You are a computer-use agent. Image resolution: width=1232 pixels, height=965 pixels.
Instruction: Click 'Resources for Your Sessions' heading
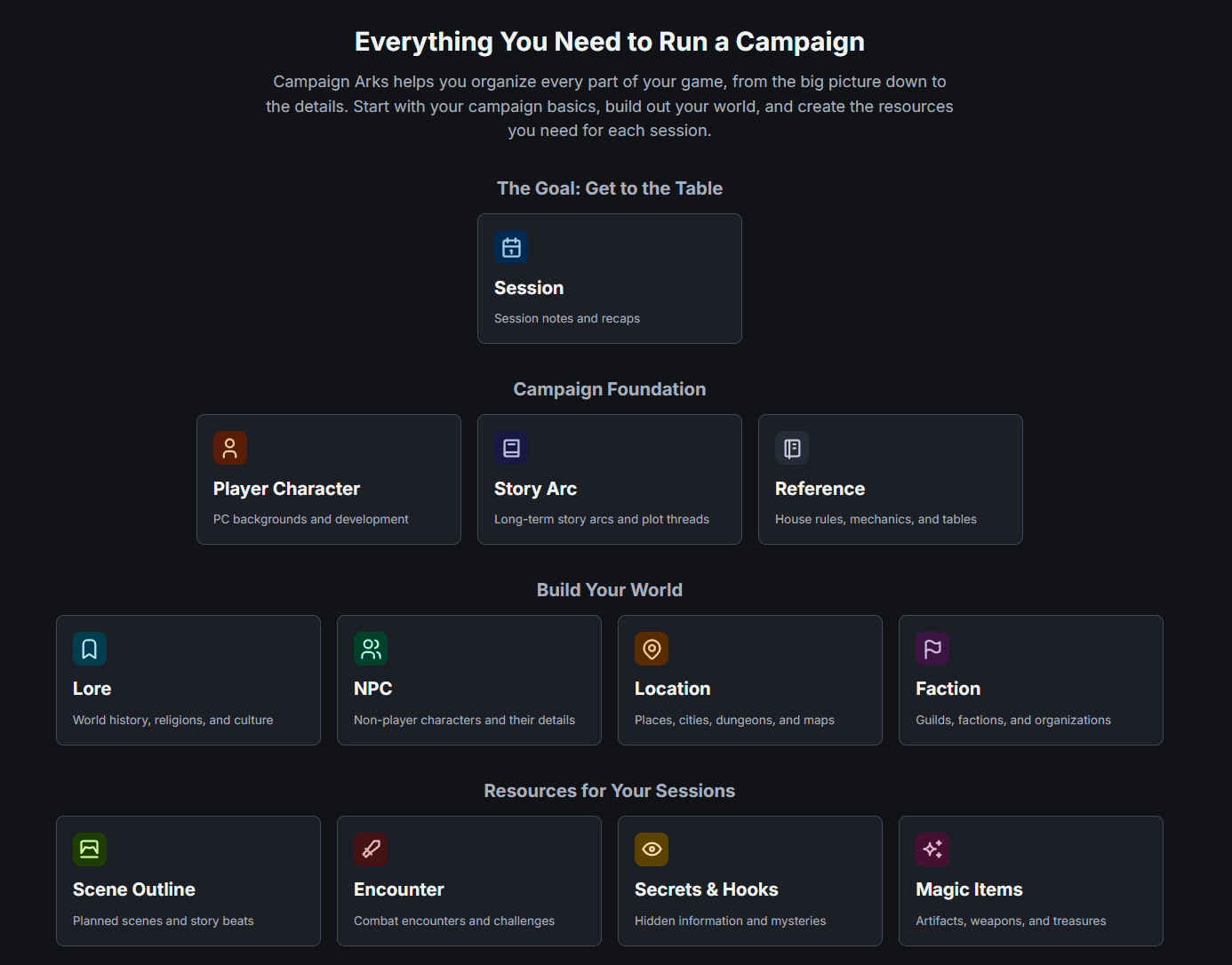[x=610, y=791]
